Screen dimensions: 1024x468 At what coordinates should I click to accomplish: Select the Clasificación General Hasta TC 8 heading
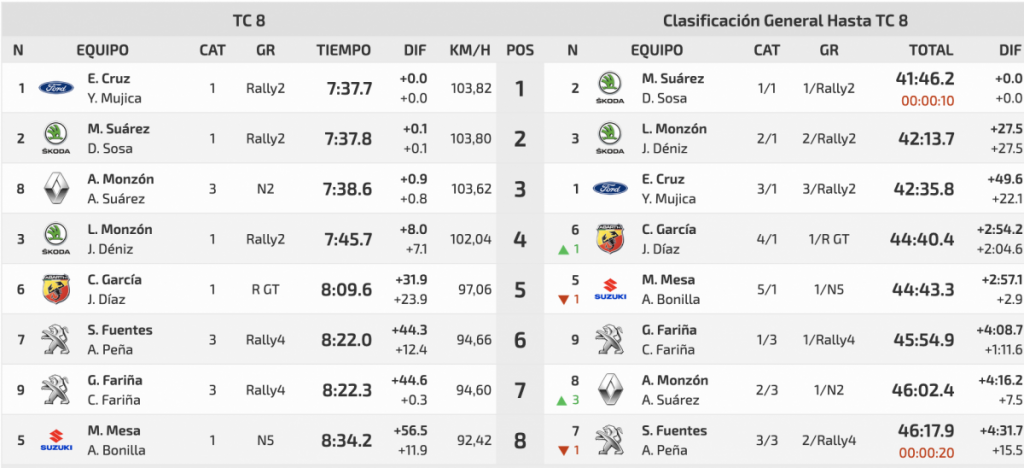pos(785,19)
